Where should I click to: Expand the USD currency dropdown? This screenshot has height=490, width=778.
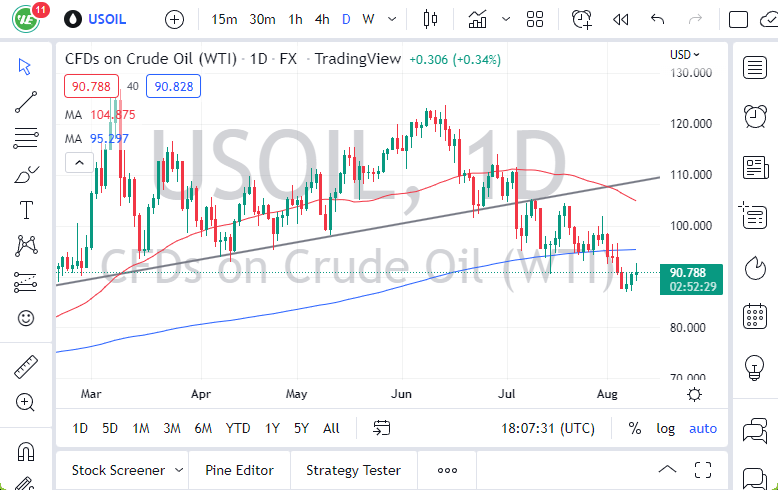[685, 54]
